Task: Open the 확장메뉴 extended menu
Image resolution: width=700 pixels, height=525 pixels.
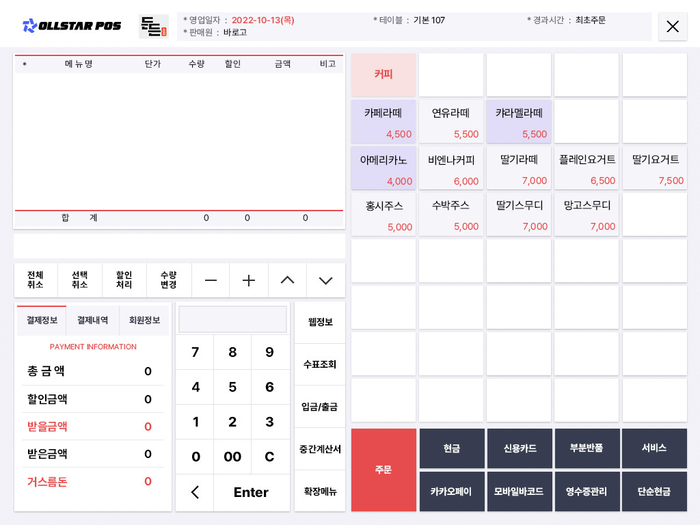Action: tap(320, 491)
